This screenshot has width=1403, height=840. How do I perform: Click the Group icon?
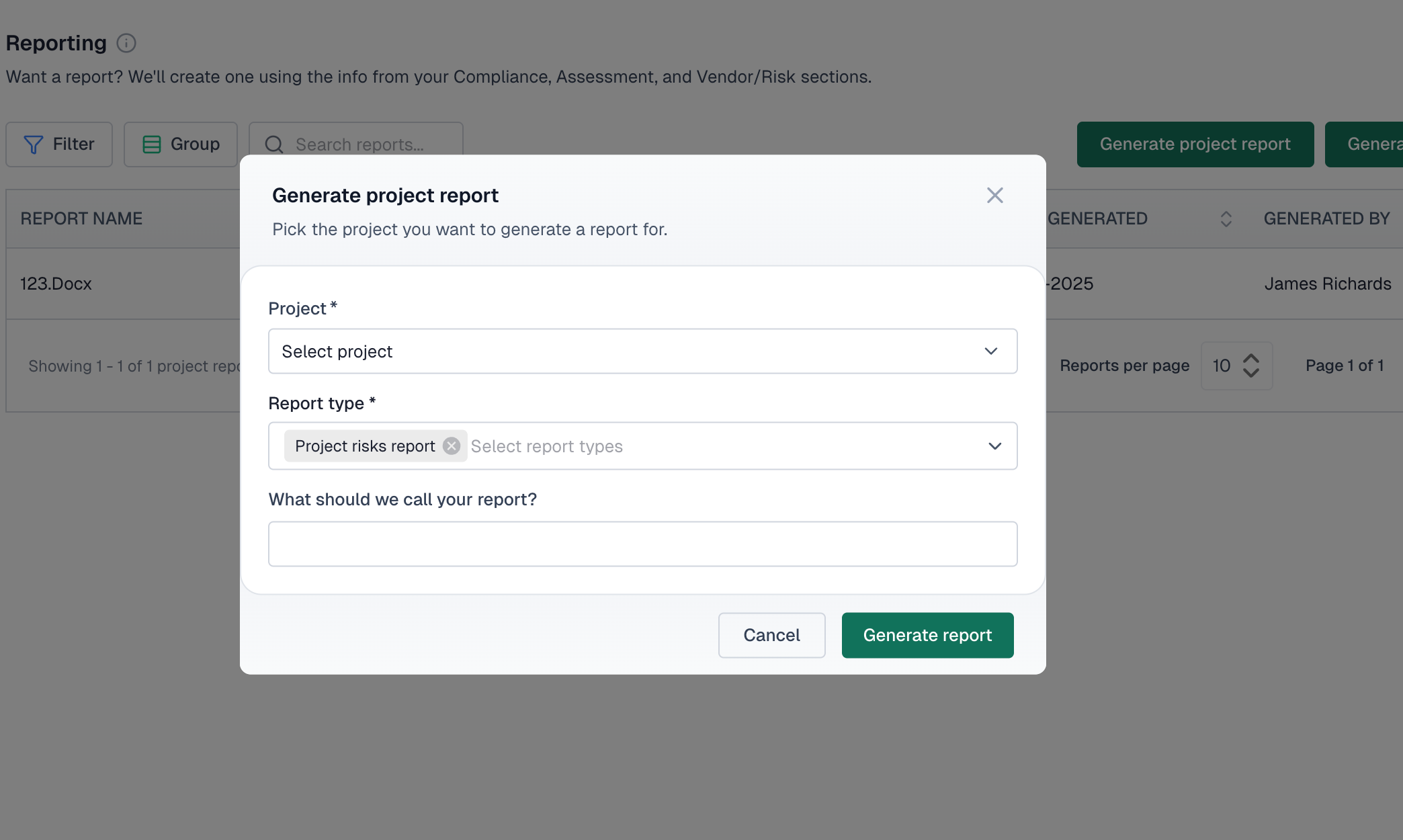[152, 144]
